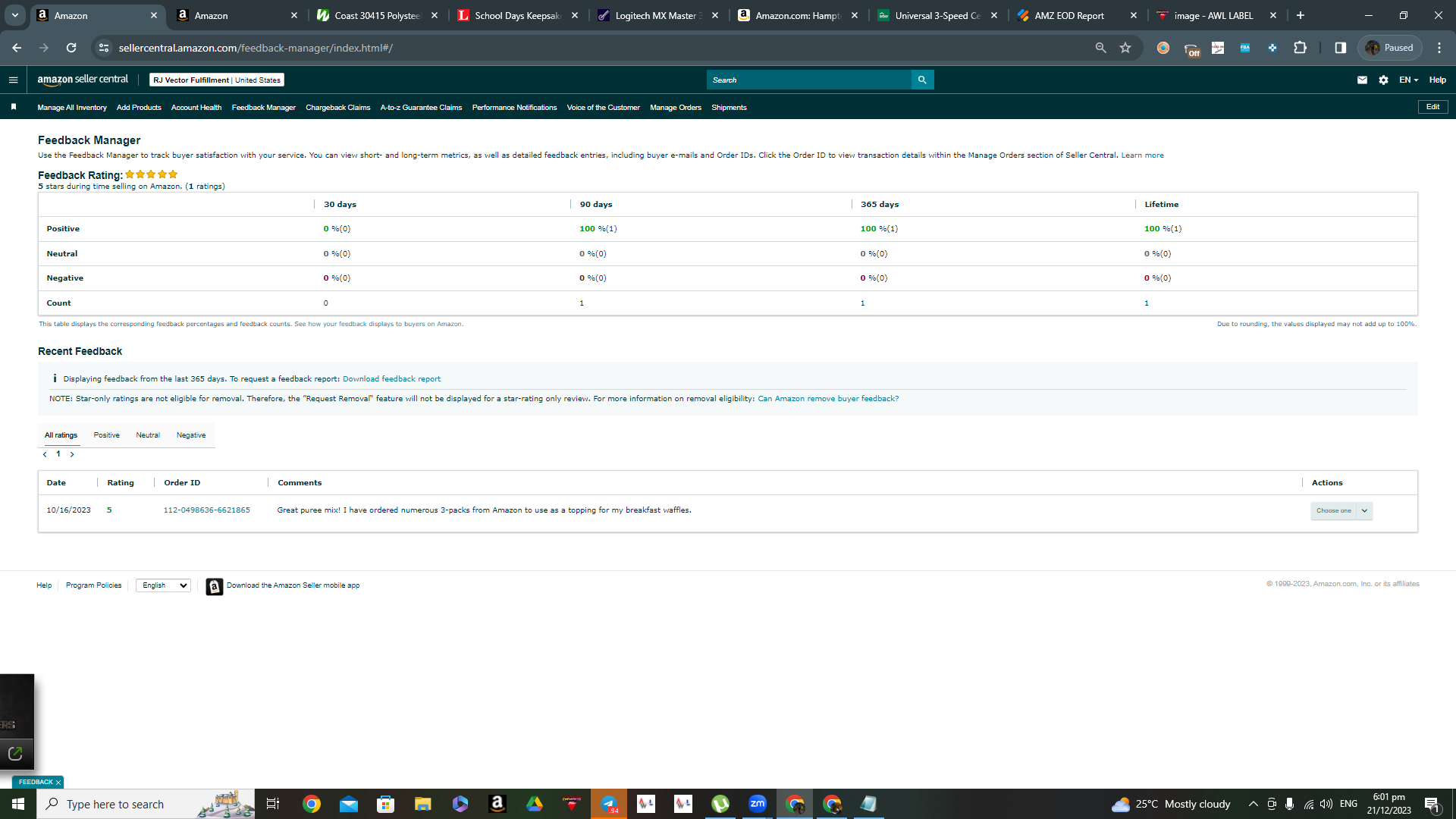Open the RJ Vector Fulfillment account switcher
Screen dimensions: 1456x819
pyautogui.click(x=217, y=80)
